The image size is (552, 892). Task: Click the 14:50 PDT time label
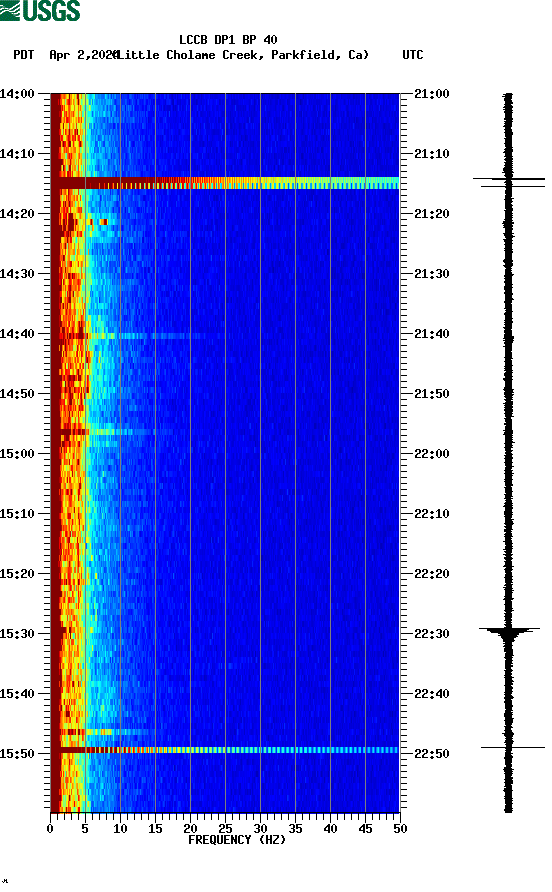point(17,394)
